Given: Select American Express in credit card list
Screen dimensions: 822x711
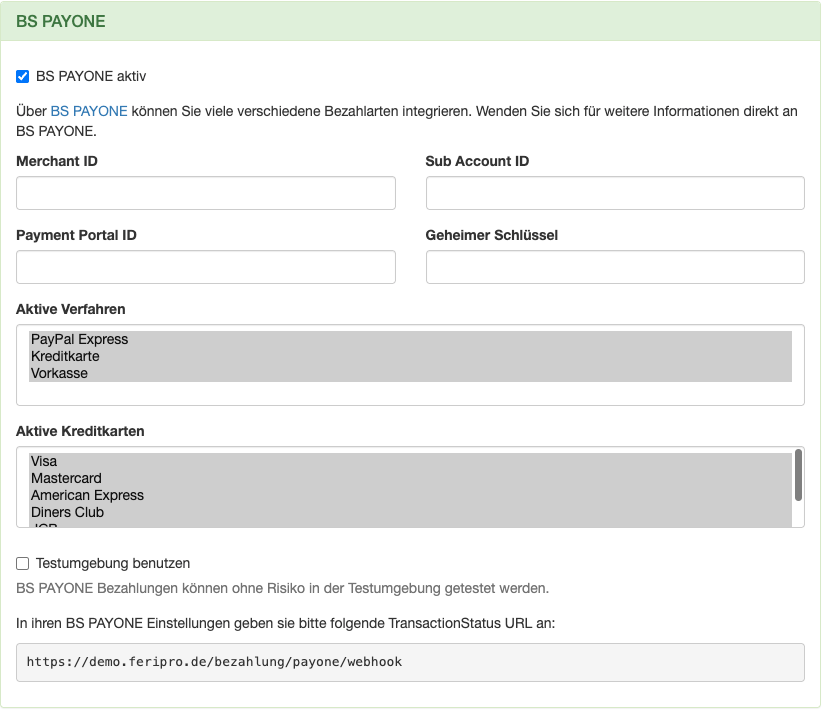Looking at the screenshot, I should coord(410,495).
